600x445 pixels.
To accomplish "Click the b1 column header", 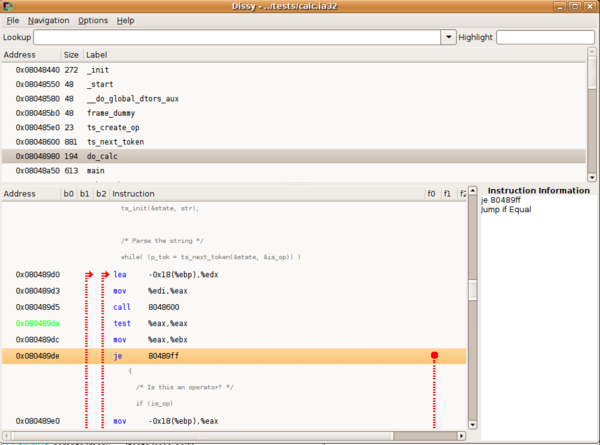I will pos(85,194).
